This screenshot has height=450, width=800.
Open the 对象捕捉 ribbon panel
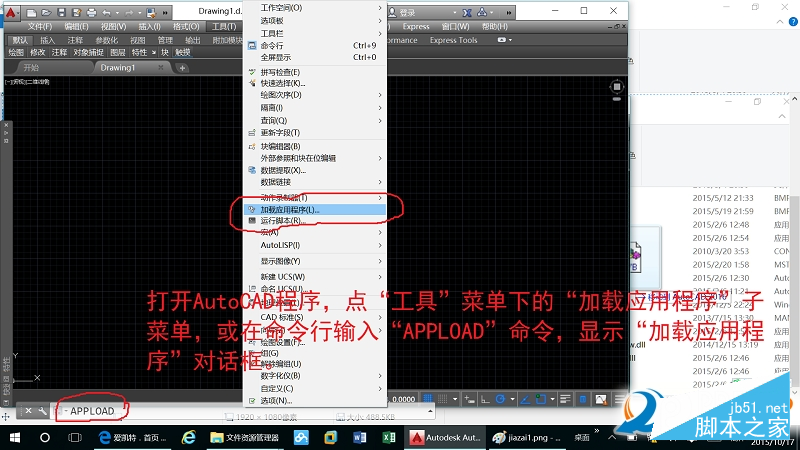(88, 53)
